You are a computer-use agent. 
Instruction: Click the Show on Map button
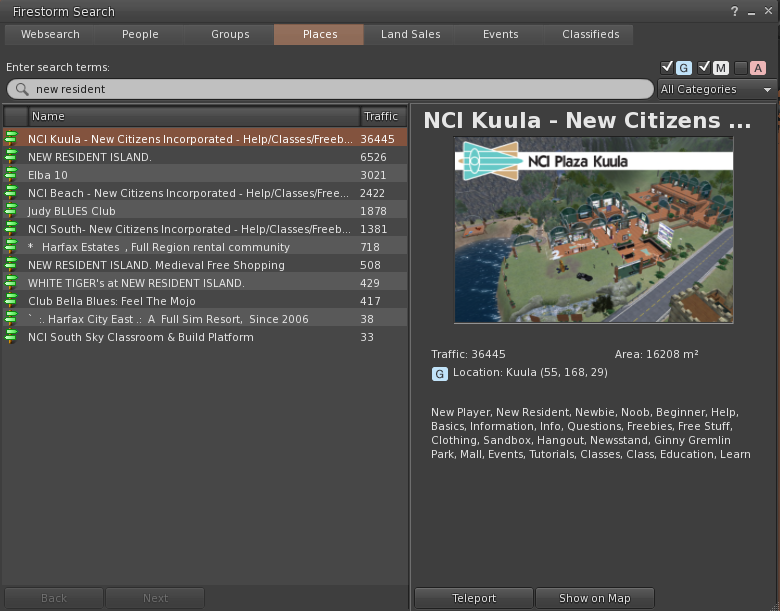click(594, 598)
